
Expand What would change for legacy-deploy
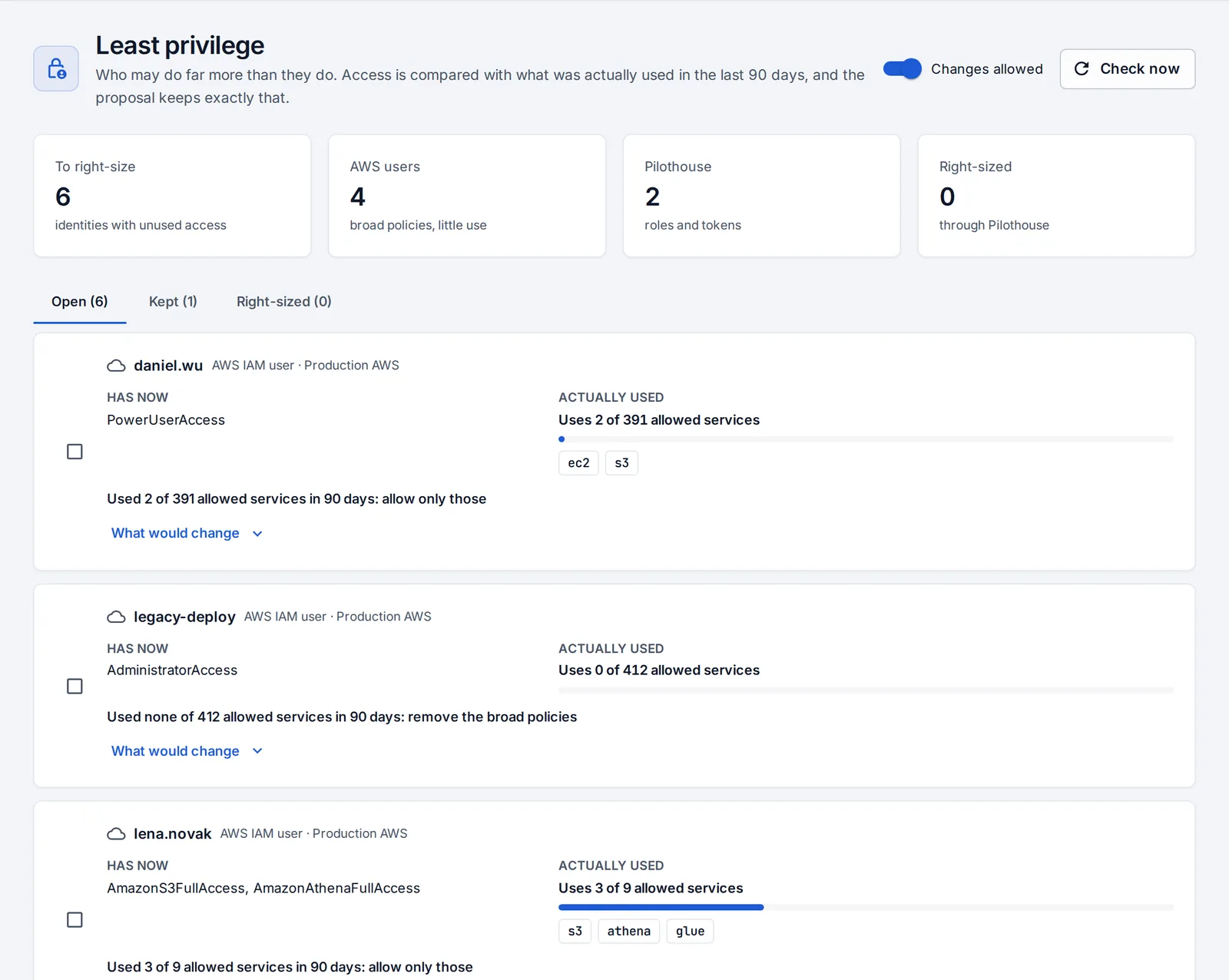coord(187,751)
